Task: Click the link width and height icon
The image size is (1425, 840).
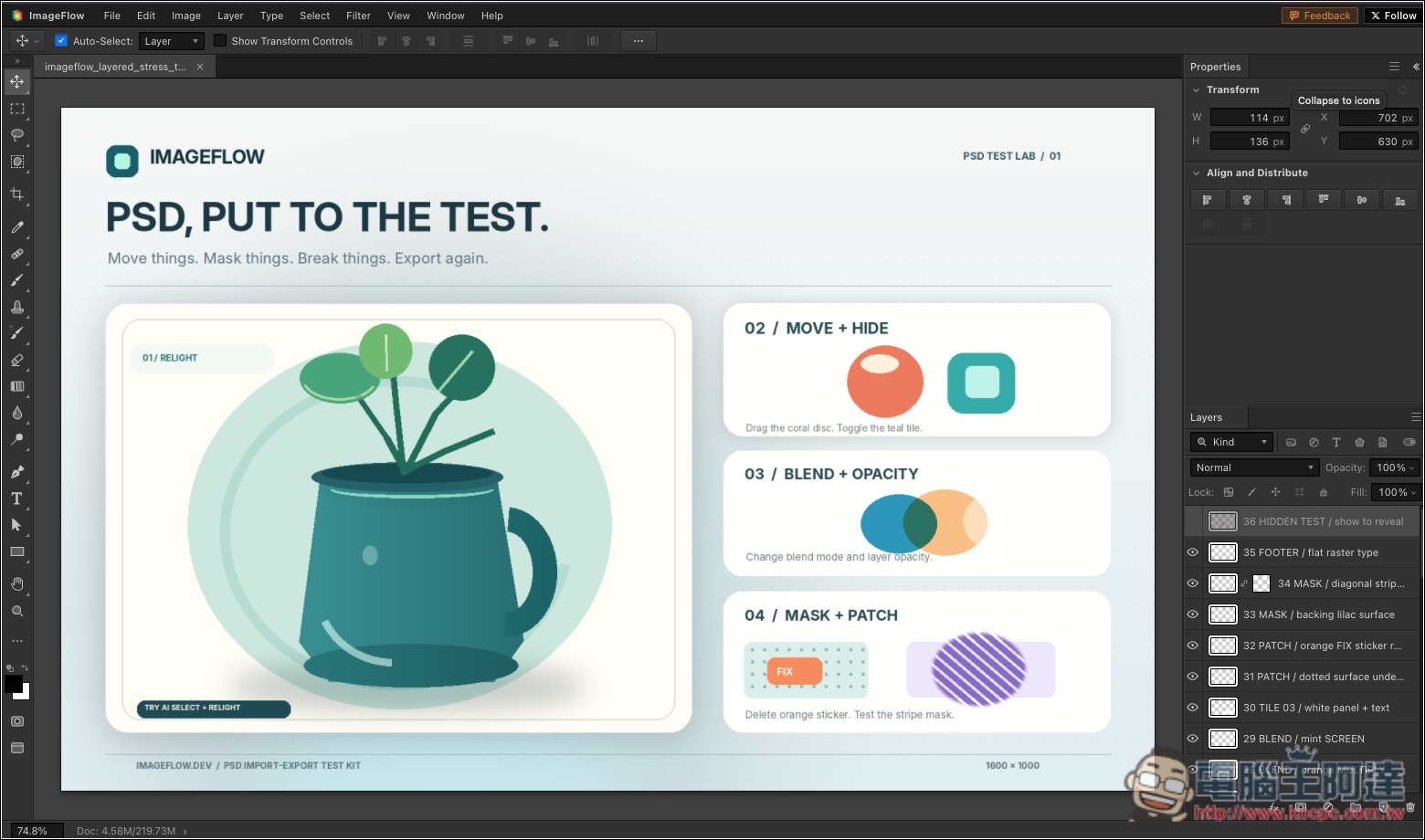Action: pos(1305,129)
